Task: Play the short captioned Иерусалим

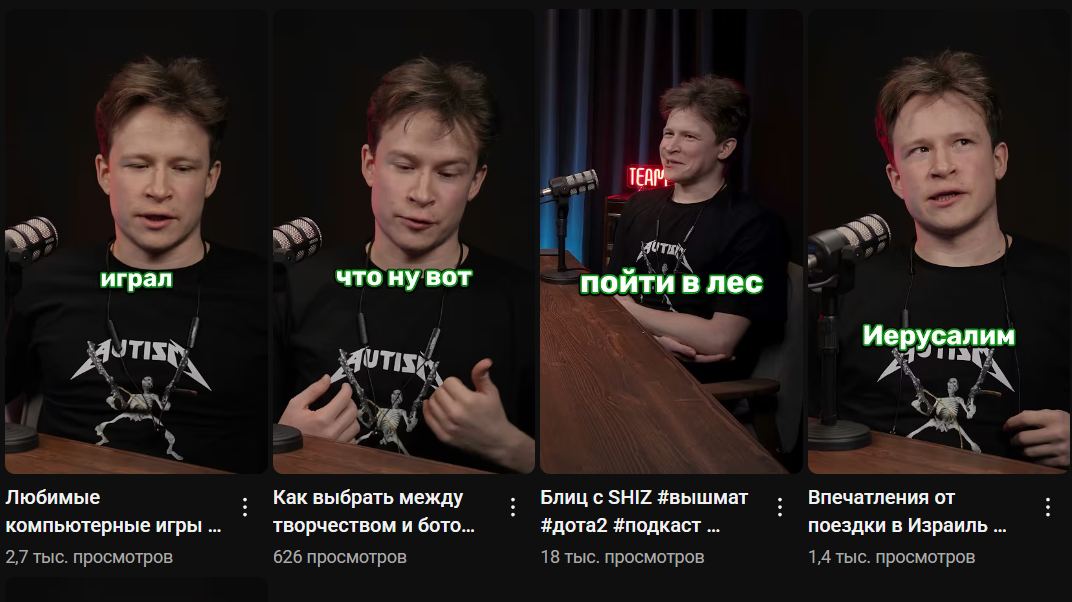Action: pos(939,241)
